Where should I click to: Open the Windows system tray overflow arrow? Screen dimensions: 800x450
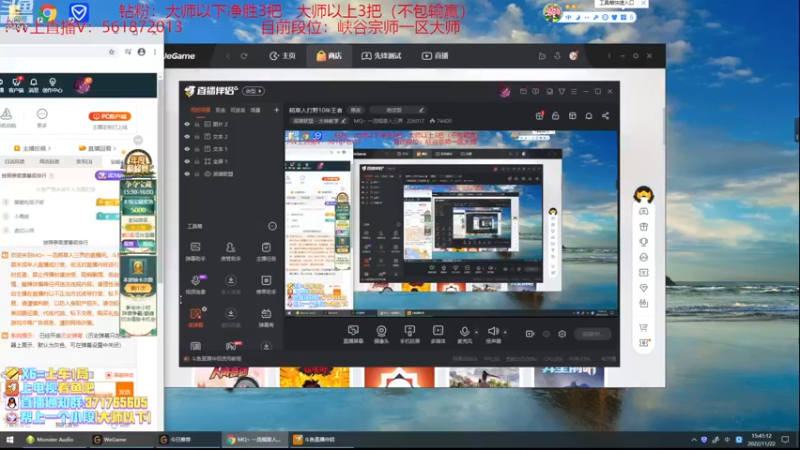point(694,440)
